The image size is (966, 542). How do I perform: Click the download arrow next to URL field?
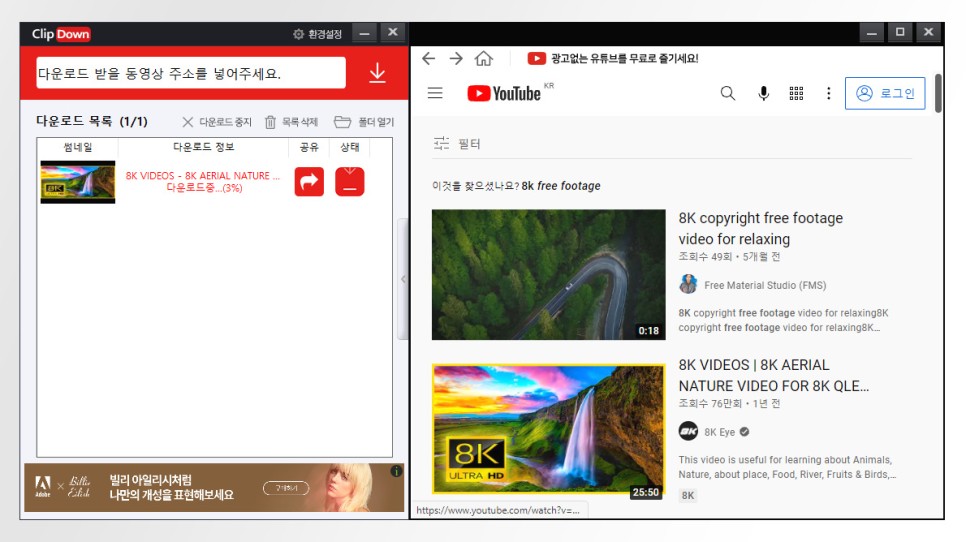coord(377,73)
